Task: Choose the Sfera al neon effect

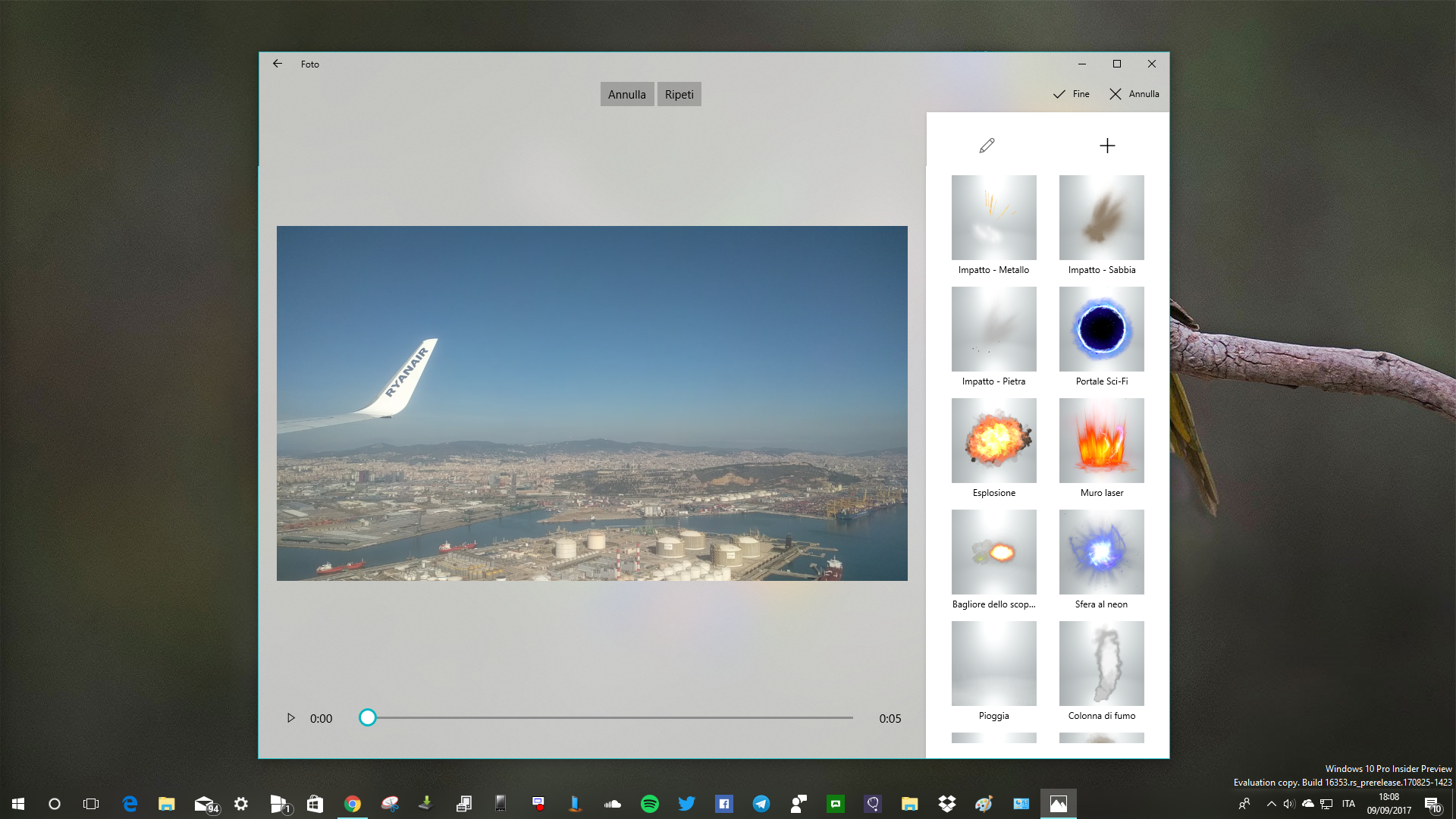Action: point(1102,560)
